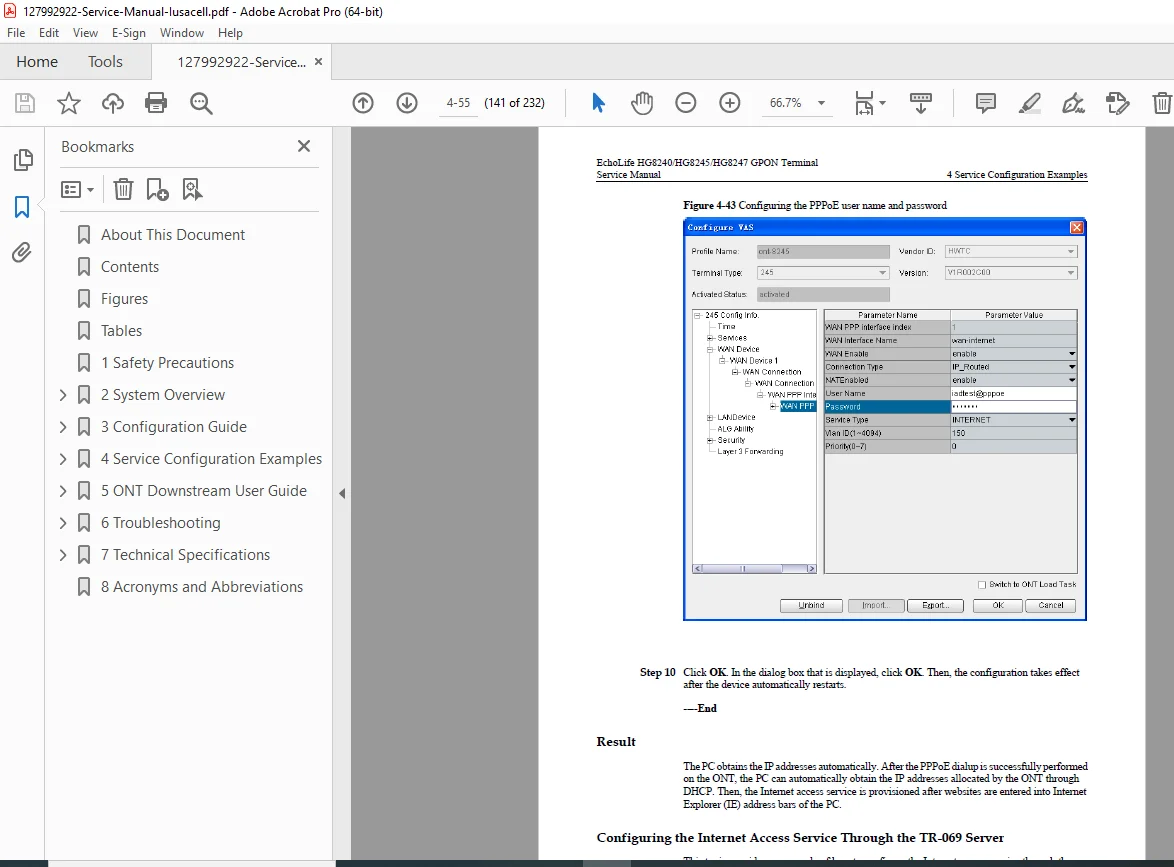Viewport: 1174px width, 867px height.
Task: Expand 5 ONT Downstream User Guide
Action: pyautogui.click(x=63, y=491)
